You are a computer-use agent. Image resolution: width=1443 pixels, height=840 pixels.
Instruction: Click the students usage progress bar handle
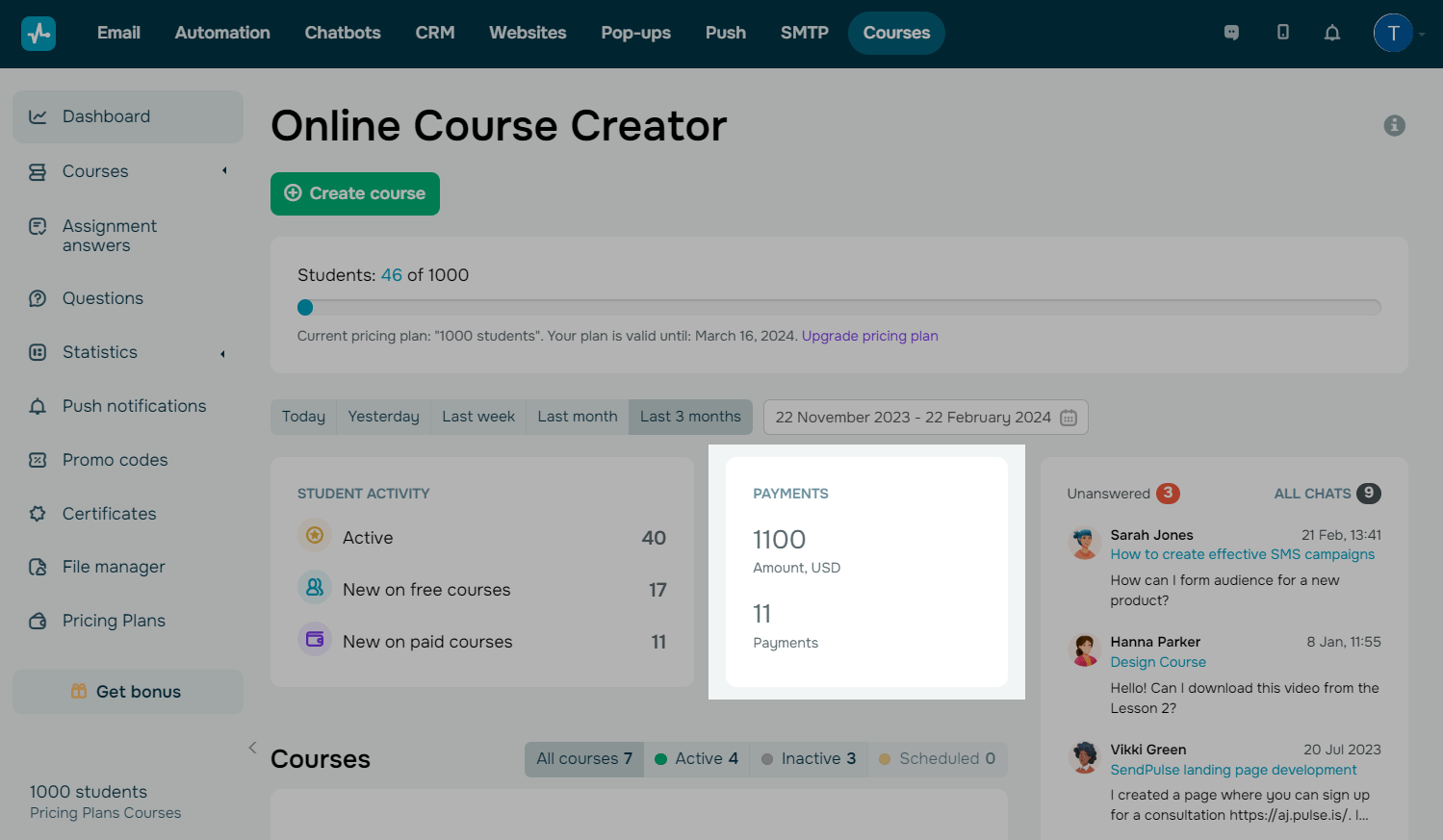click(305, 308)
